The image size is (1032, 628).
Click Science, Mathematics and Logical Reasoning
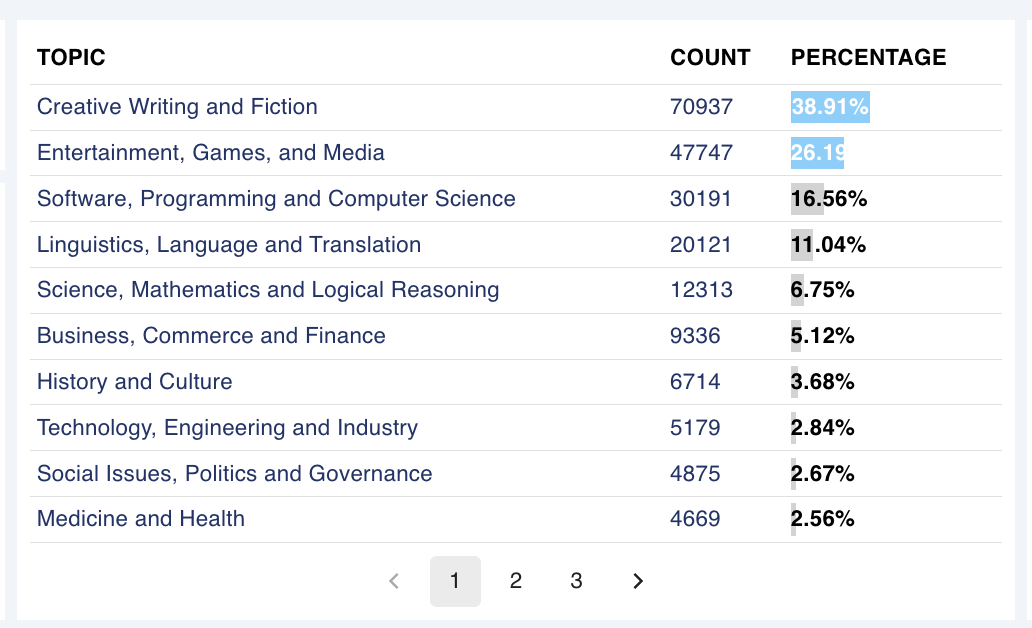click(268, 291)
